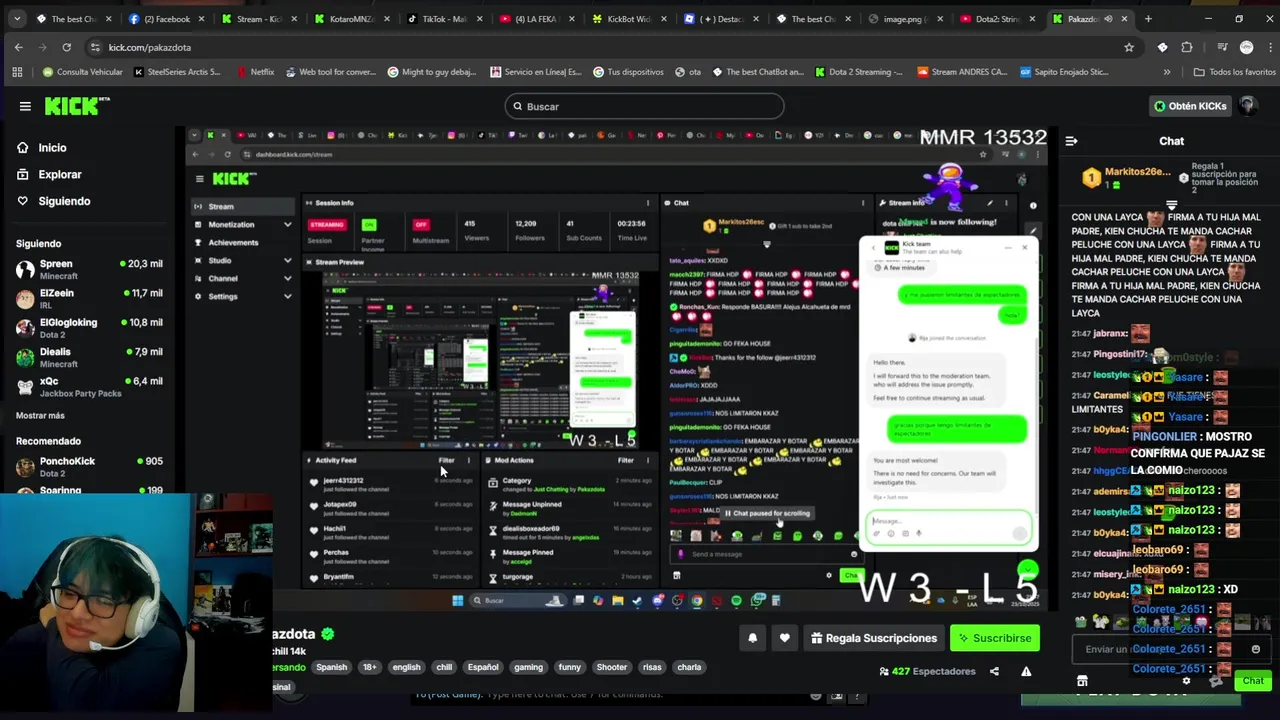Viewport: 1280px width, 720px height.
Task: Click the share icon next to Espectadores
Action: (x=994, y=671)
